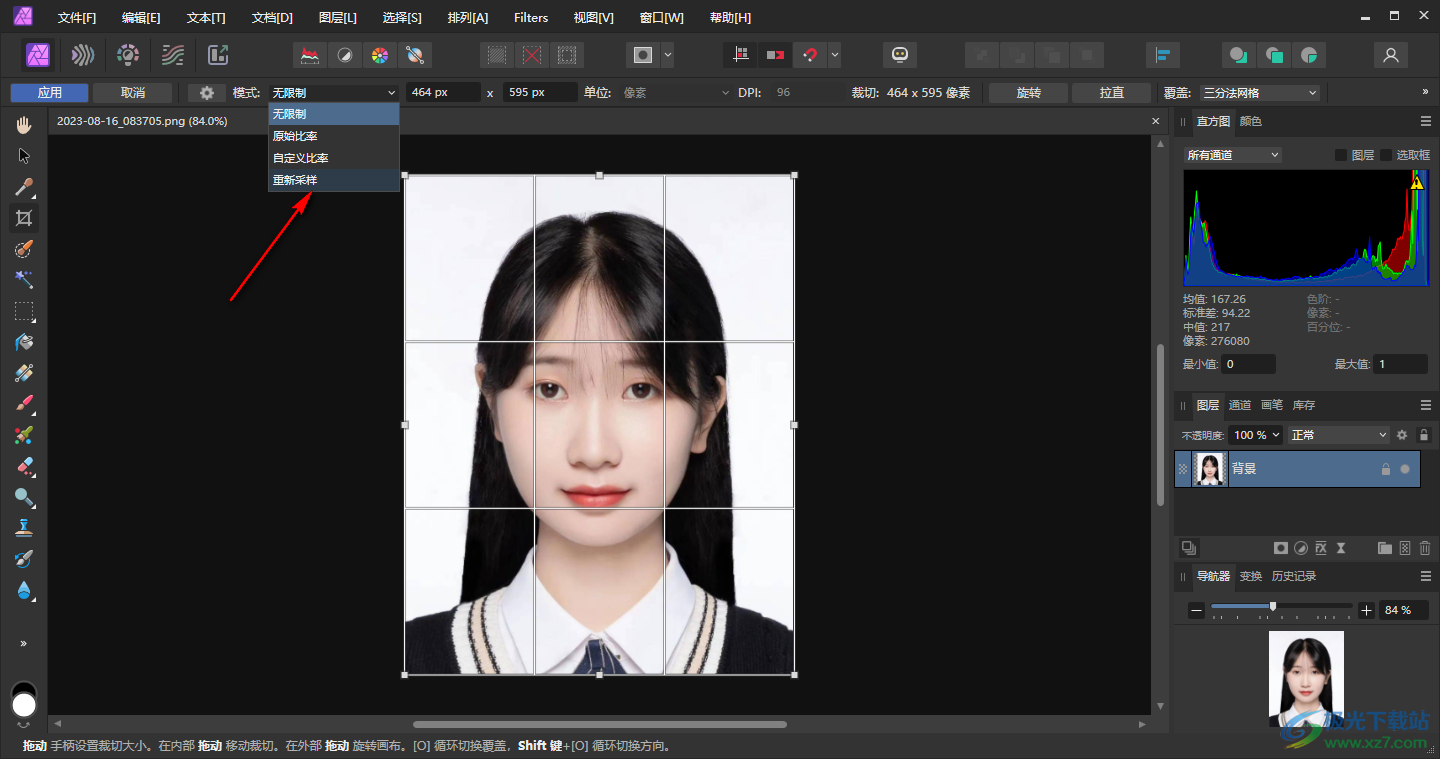Select the Crop tool
The image size is (1440, 759).
click(x=24, y=218)
